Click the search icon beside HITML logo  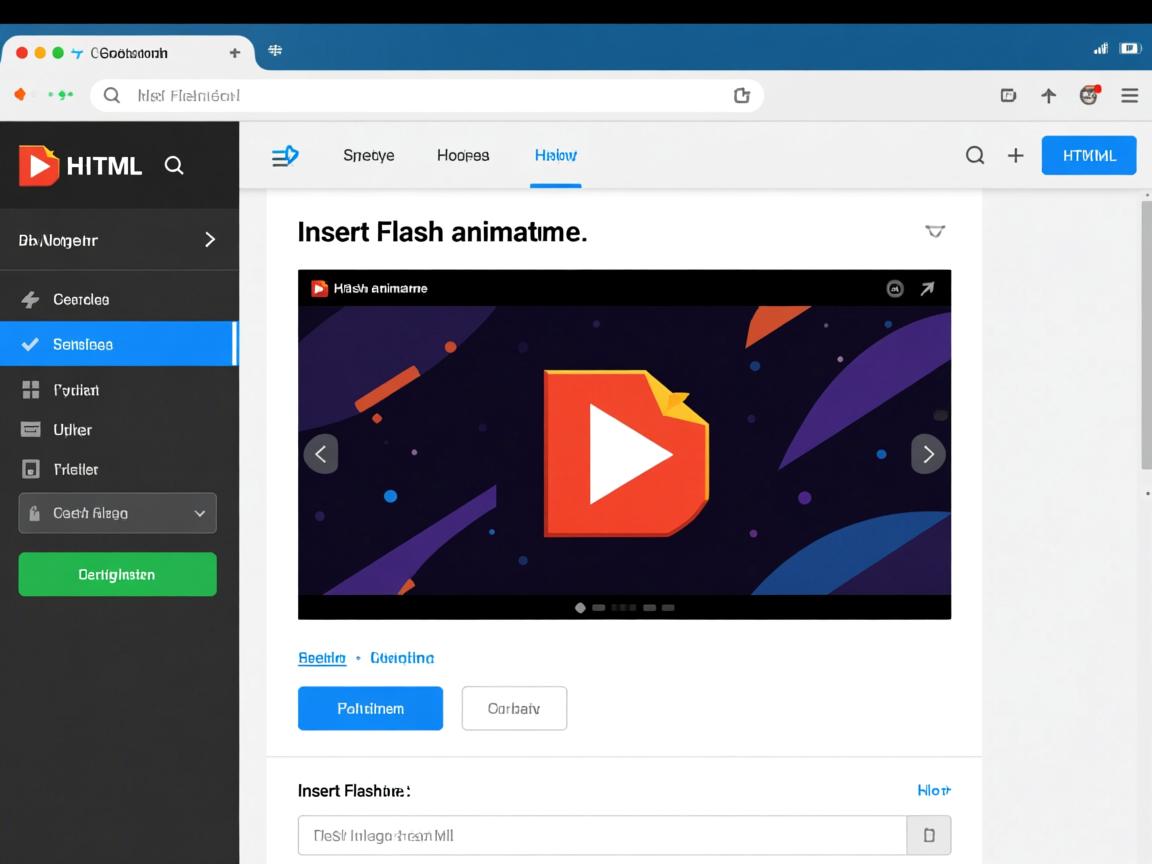174,165
